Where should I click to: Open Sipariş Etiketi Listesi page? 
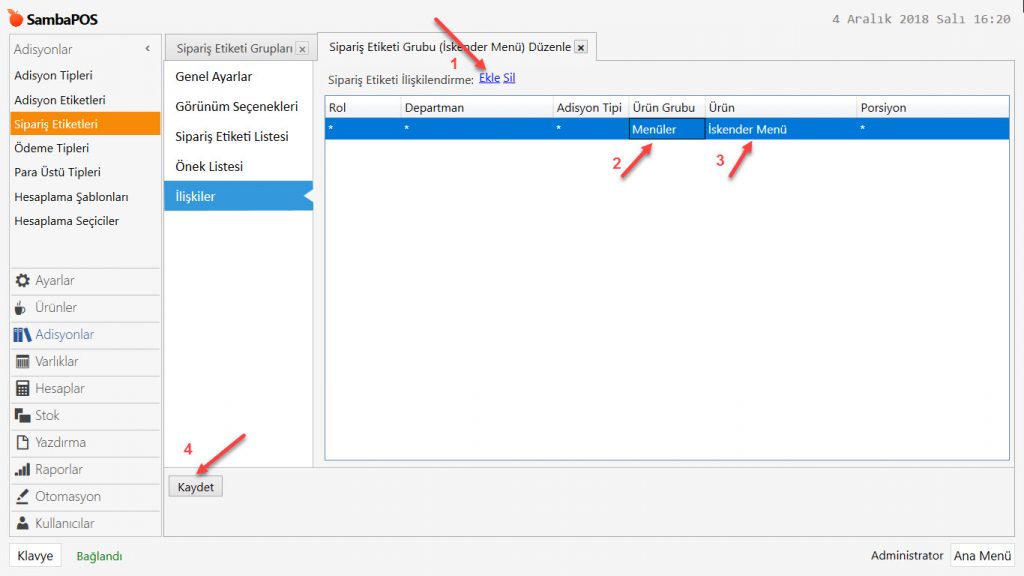point(232,137)
